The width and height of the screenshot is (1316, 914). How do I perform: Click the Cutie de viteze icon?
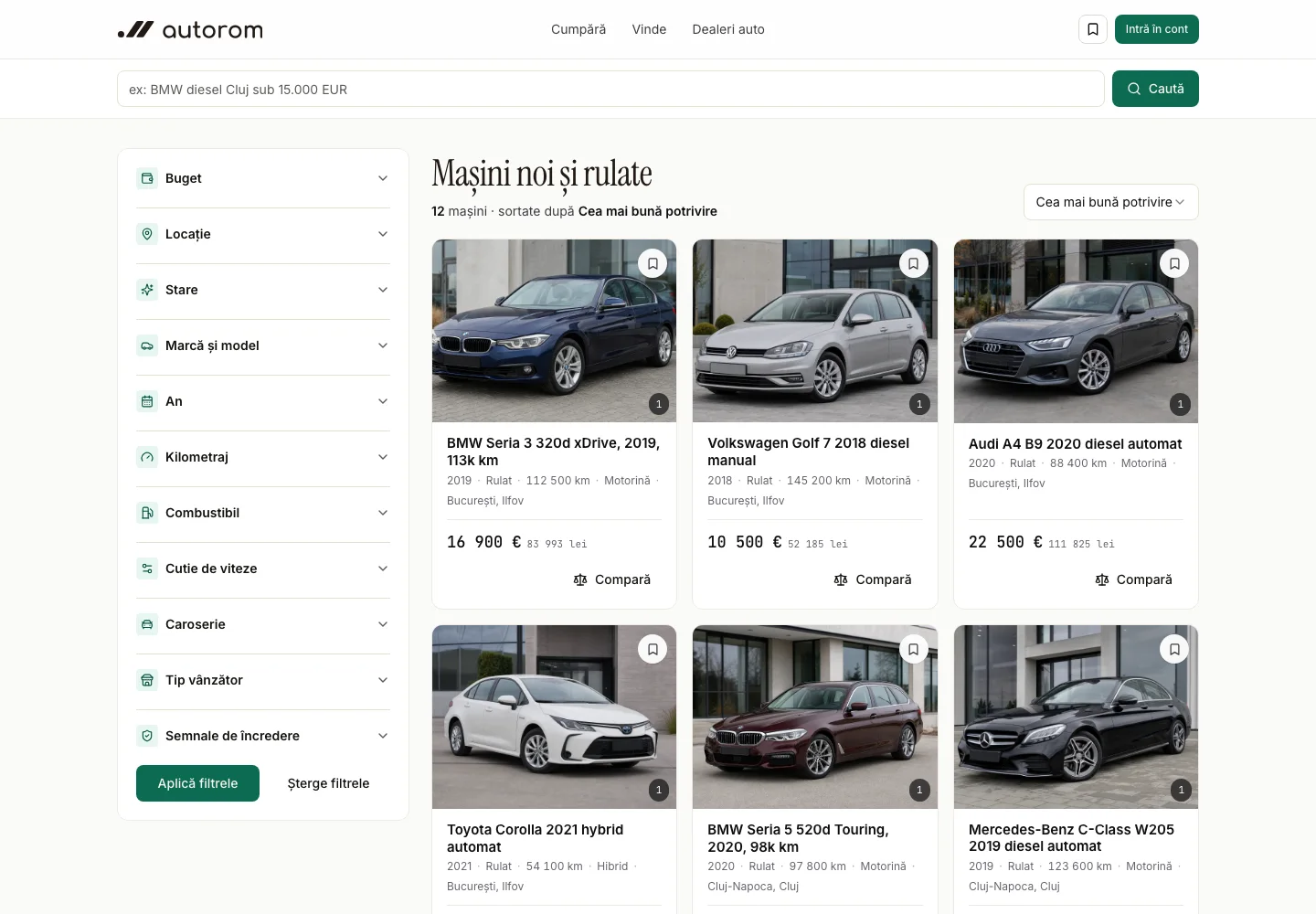coord(147,569)
